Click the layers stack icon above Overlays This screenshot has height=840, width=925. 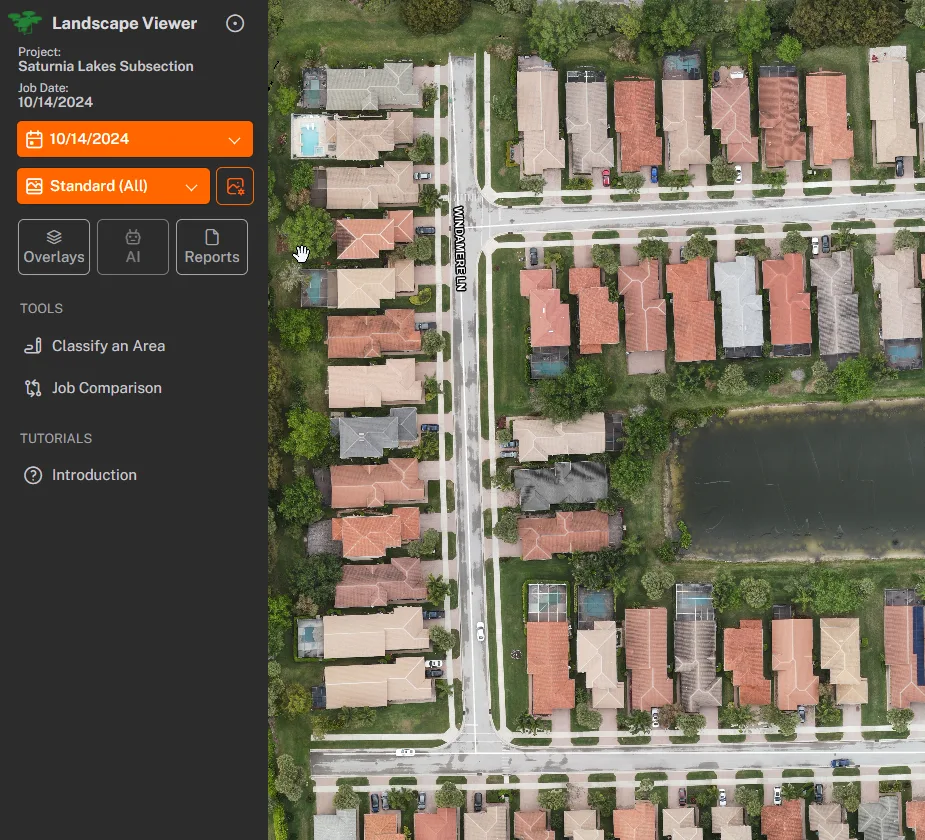click(x=54, y=237)
